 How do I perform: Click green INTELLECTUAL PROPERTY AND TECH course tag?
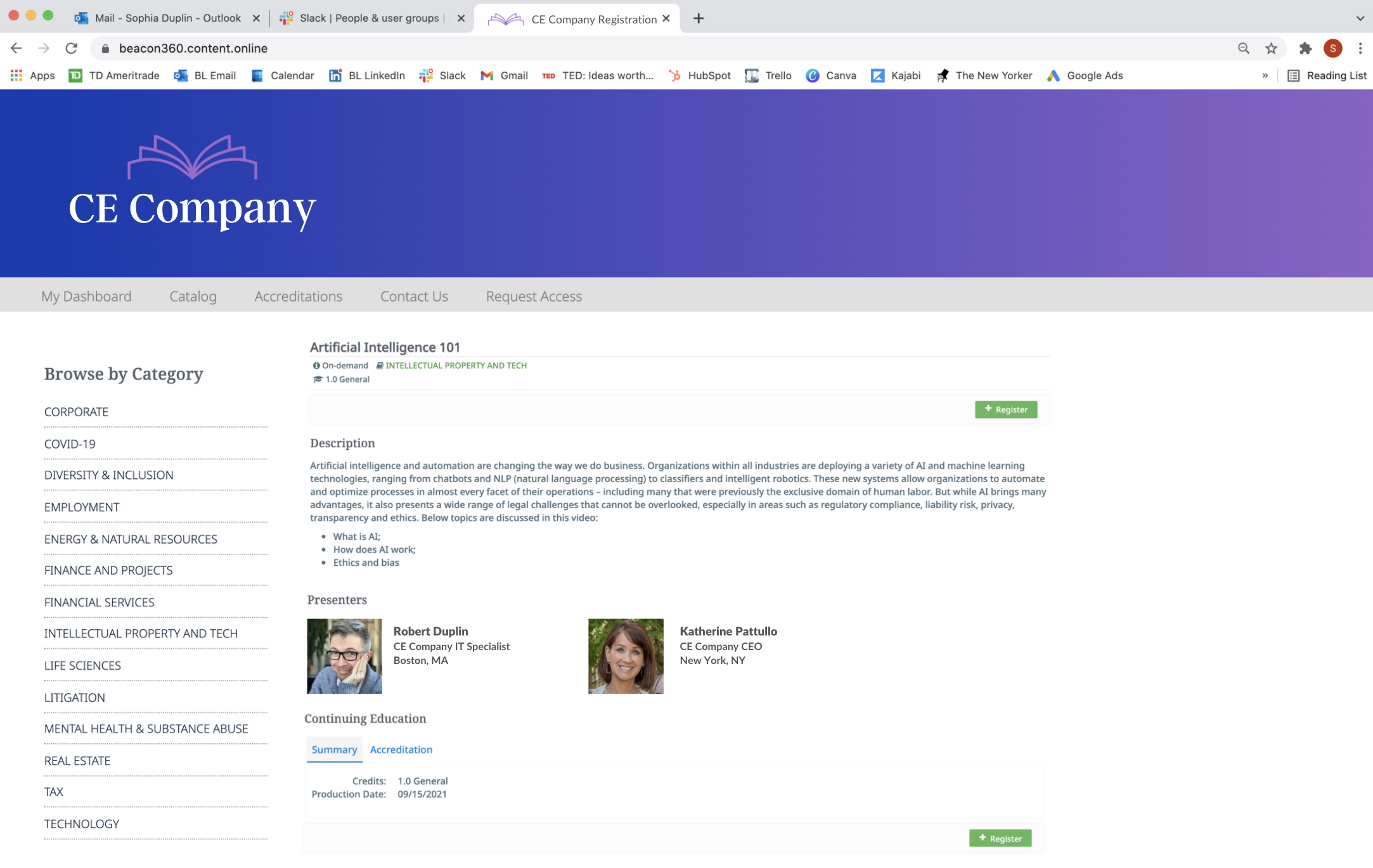tap(456, 366)
